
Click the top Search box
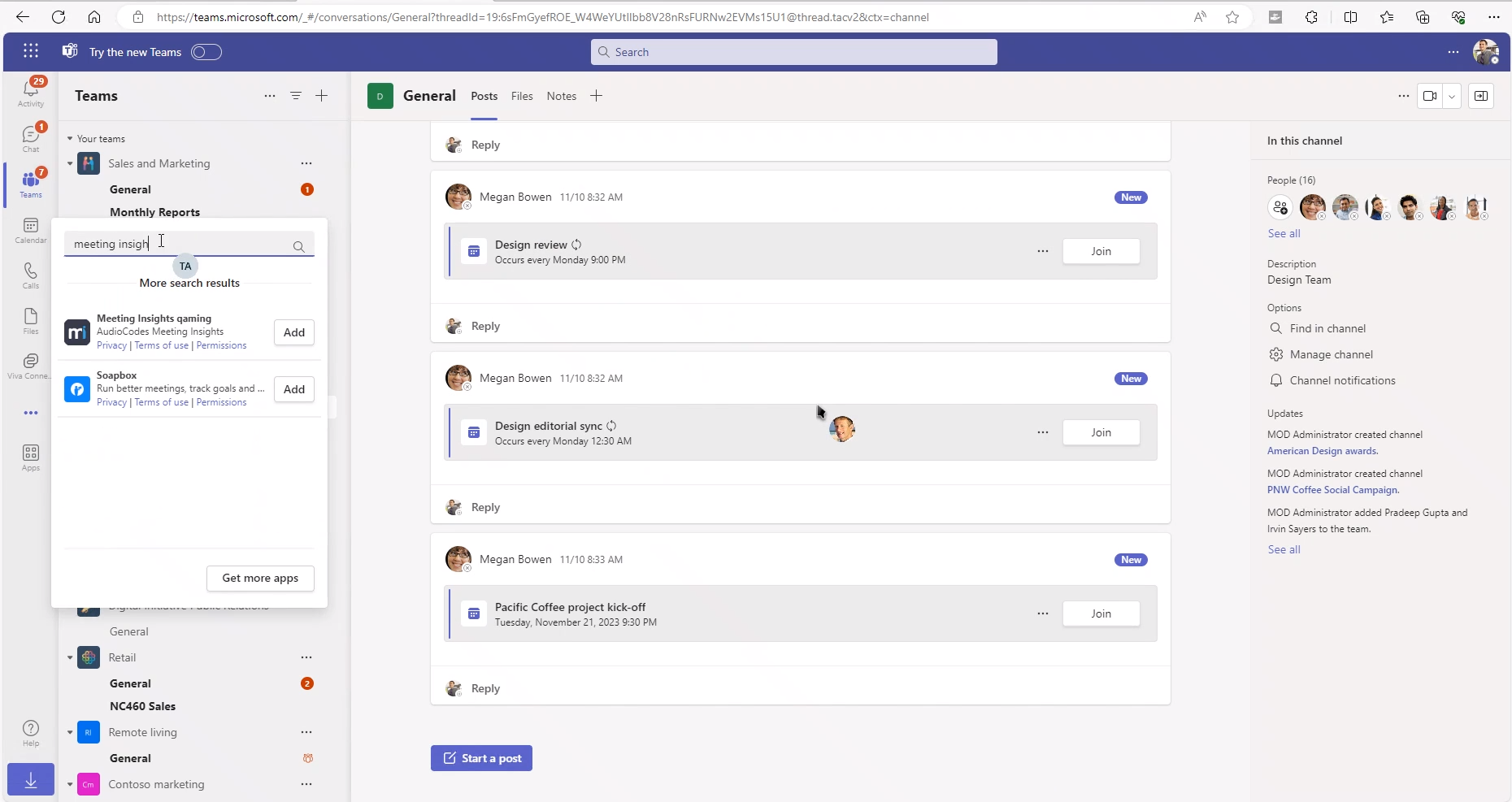pos(793,52)
